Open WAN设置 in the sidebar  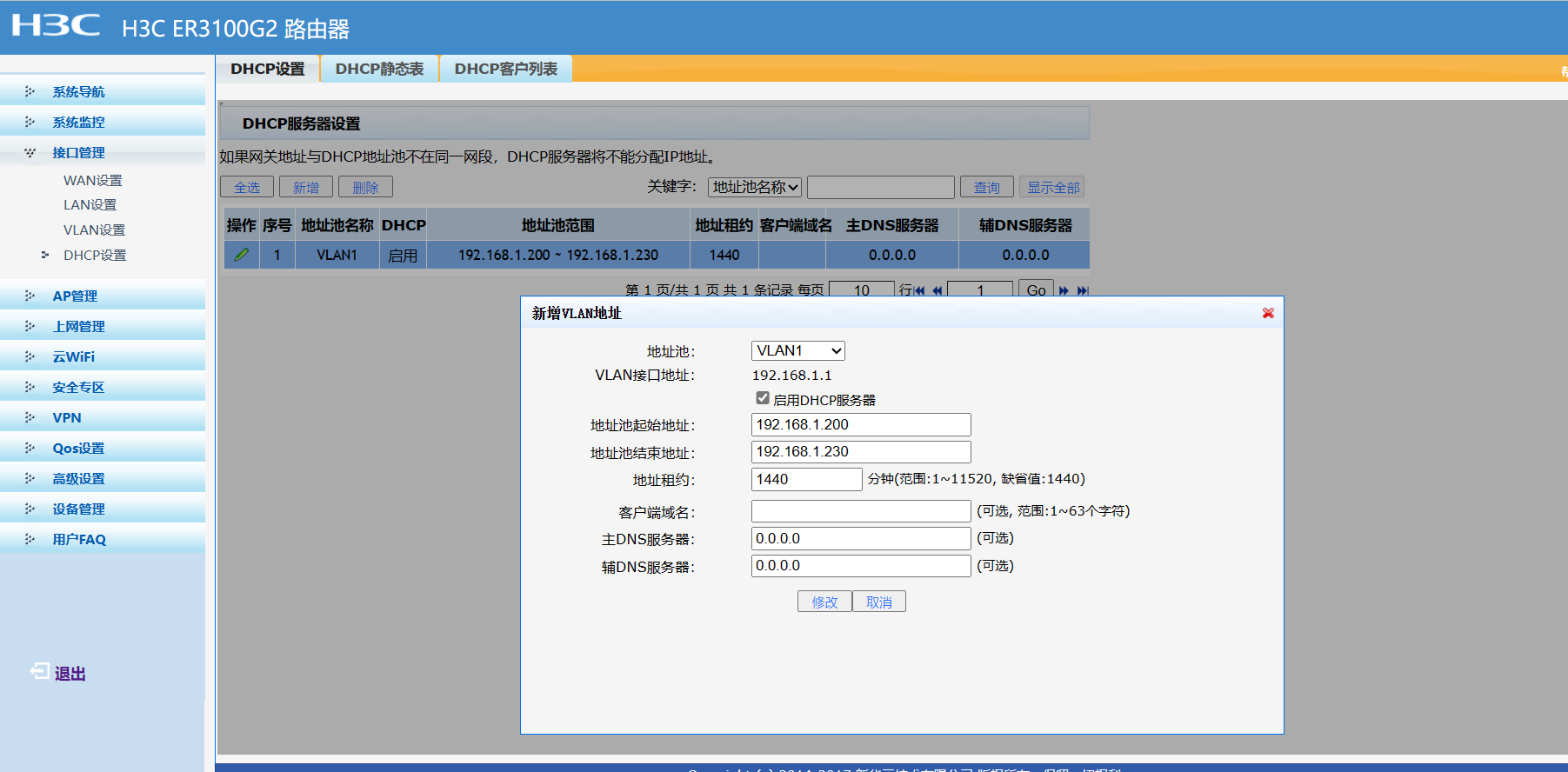coord(93,180)
